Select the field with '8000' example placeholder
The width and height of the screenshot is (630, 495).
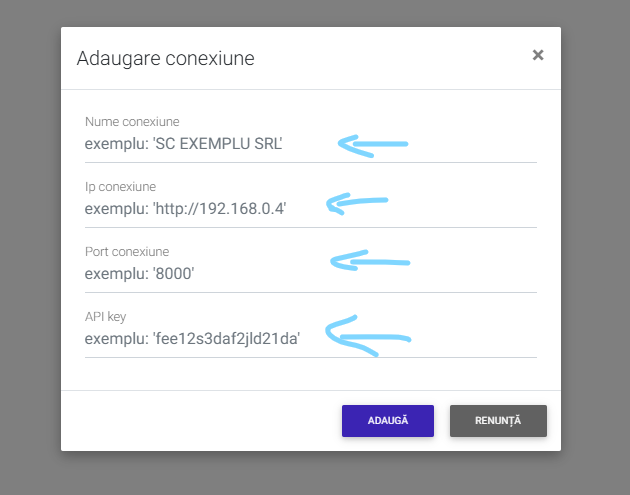pyautogui.click(x=200, y=273)
